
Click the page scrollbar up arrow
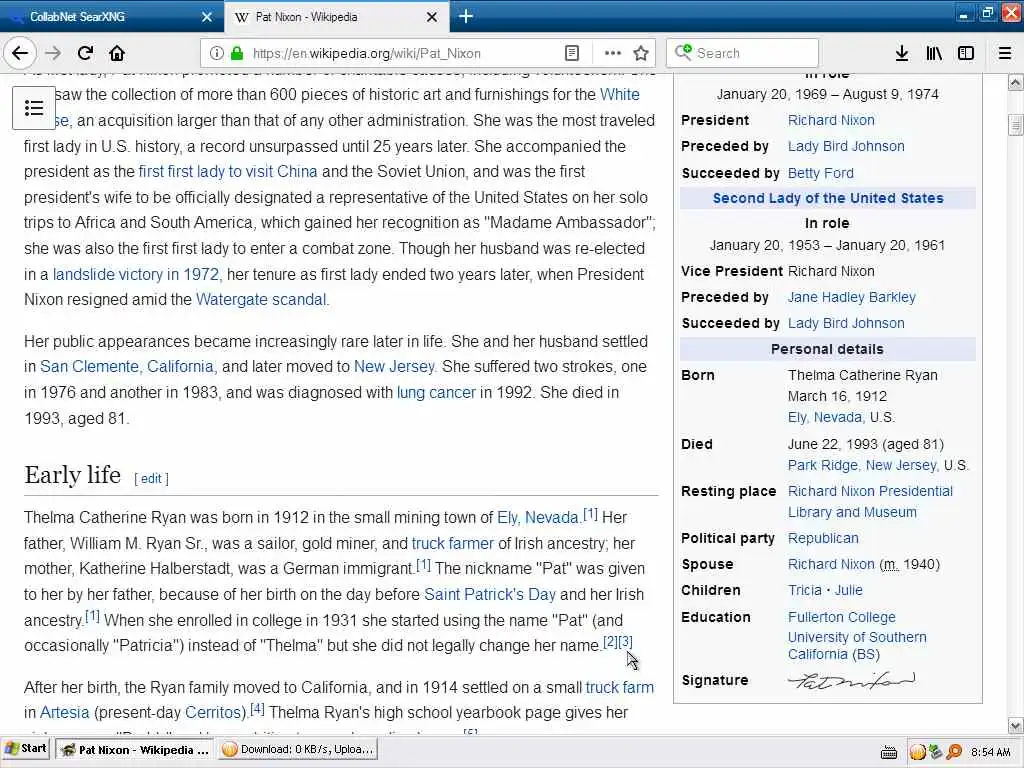1016,82
